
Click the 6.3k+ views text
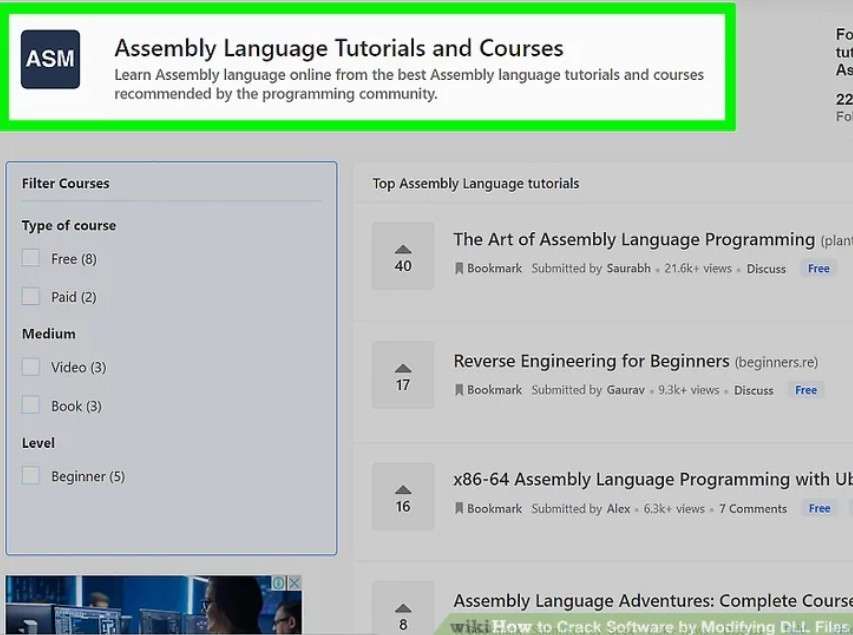tap(674, 509)
